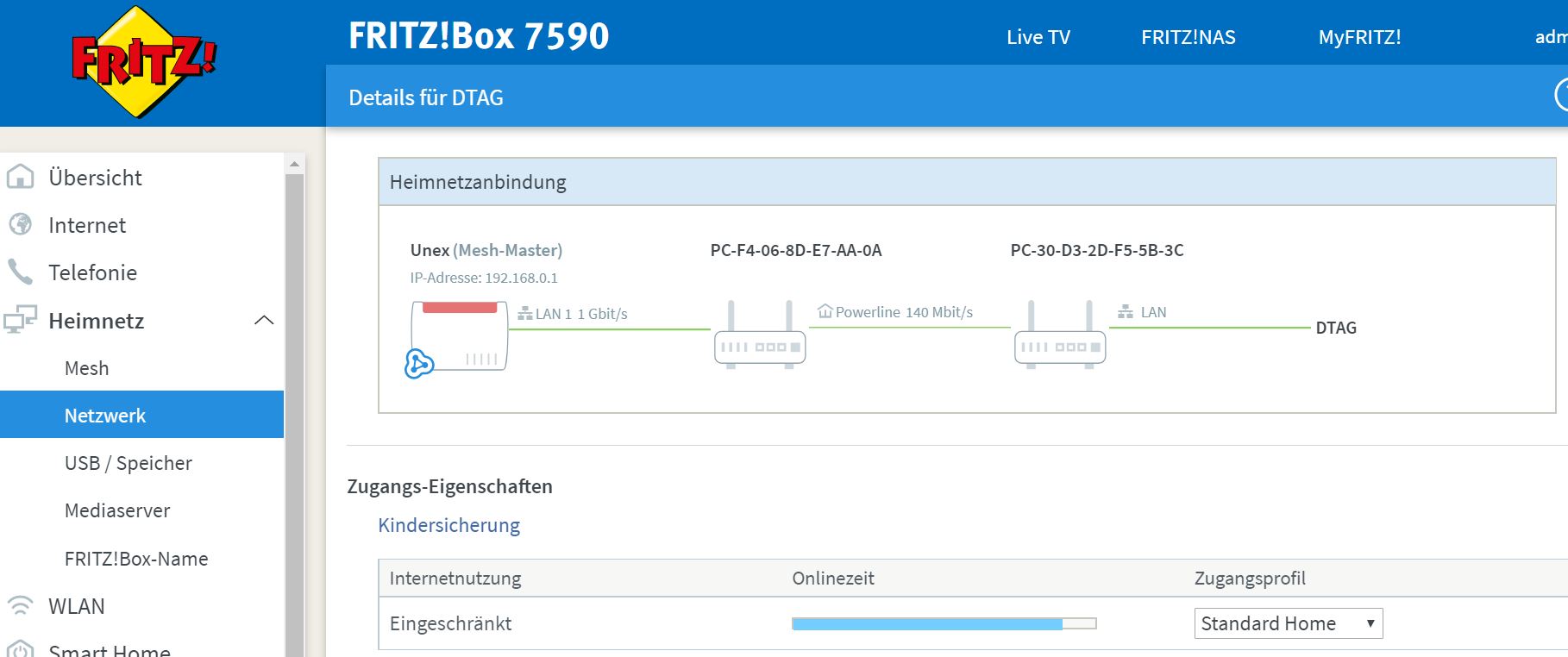Click the Heimnetzanbindung section header

point(967,182)
